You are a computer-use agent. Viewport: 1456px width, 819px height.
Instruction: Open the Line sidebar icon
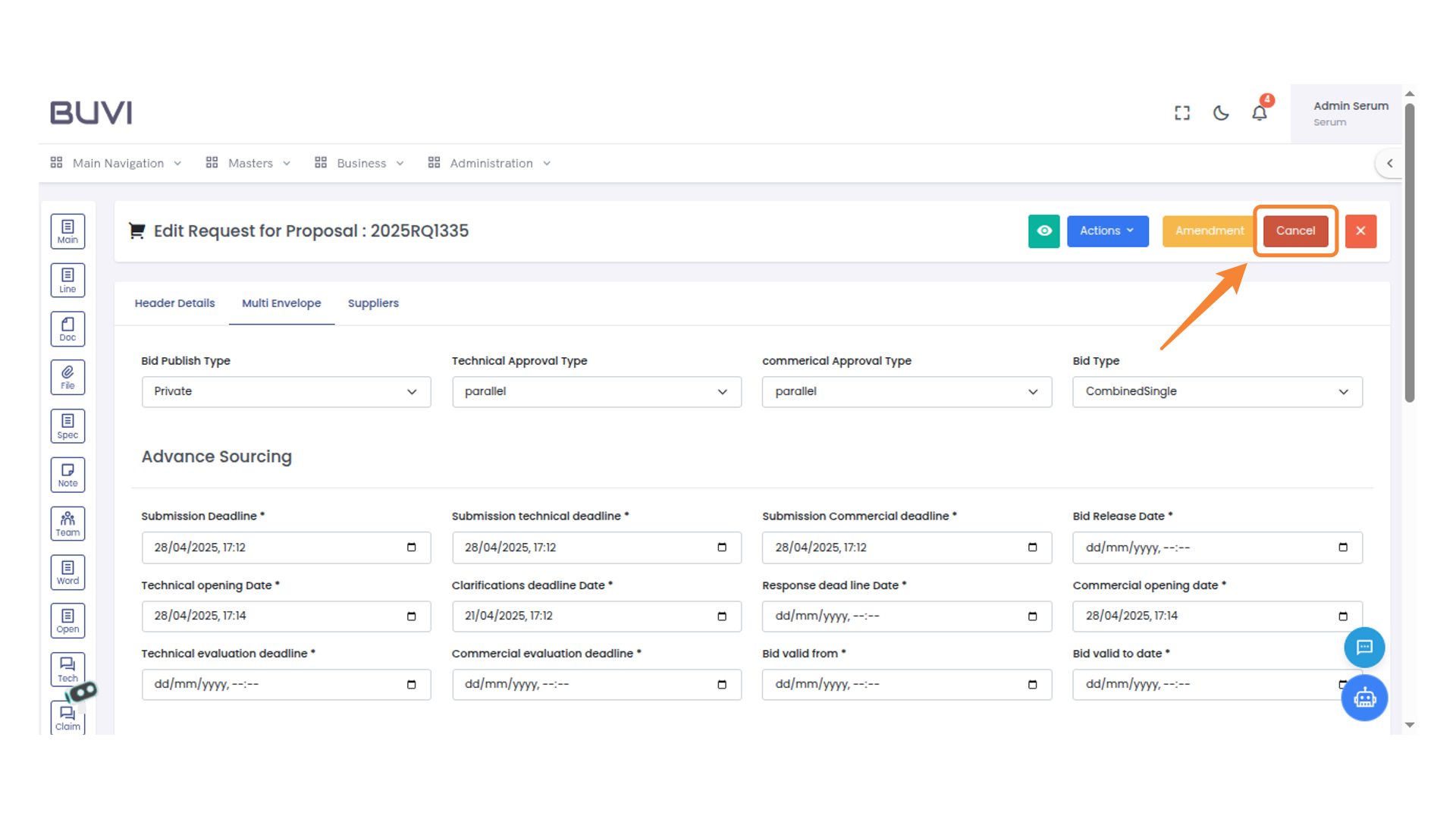point(67,280)
